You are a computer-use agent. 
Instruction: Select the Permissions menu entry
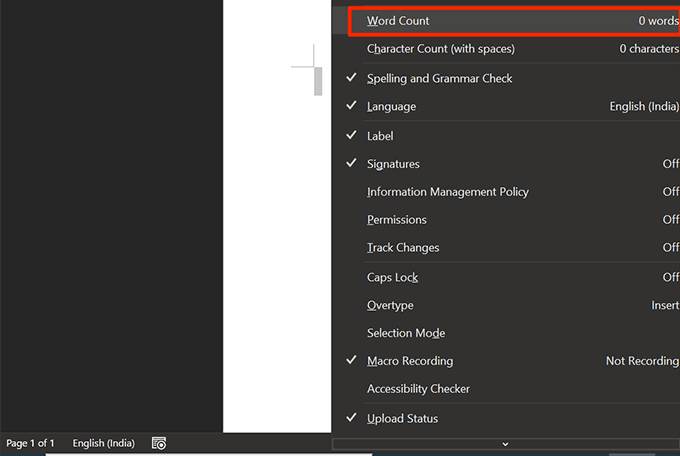pos(396,220)
